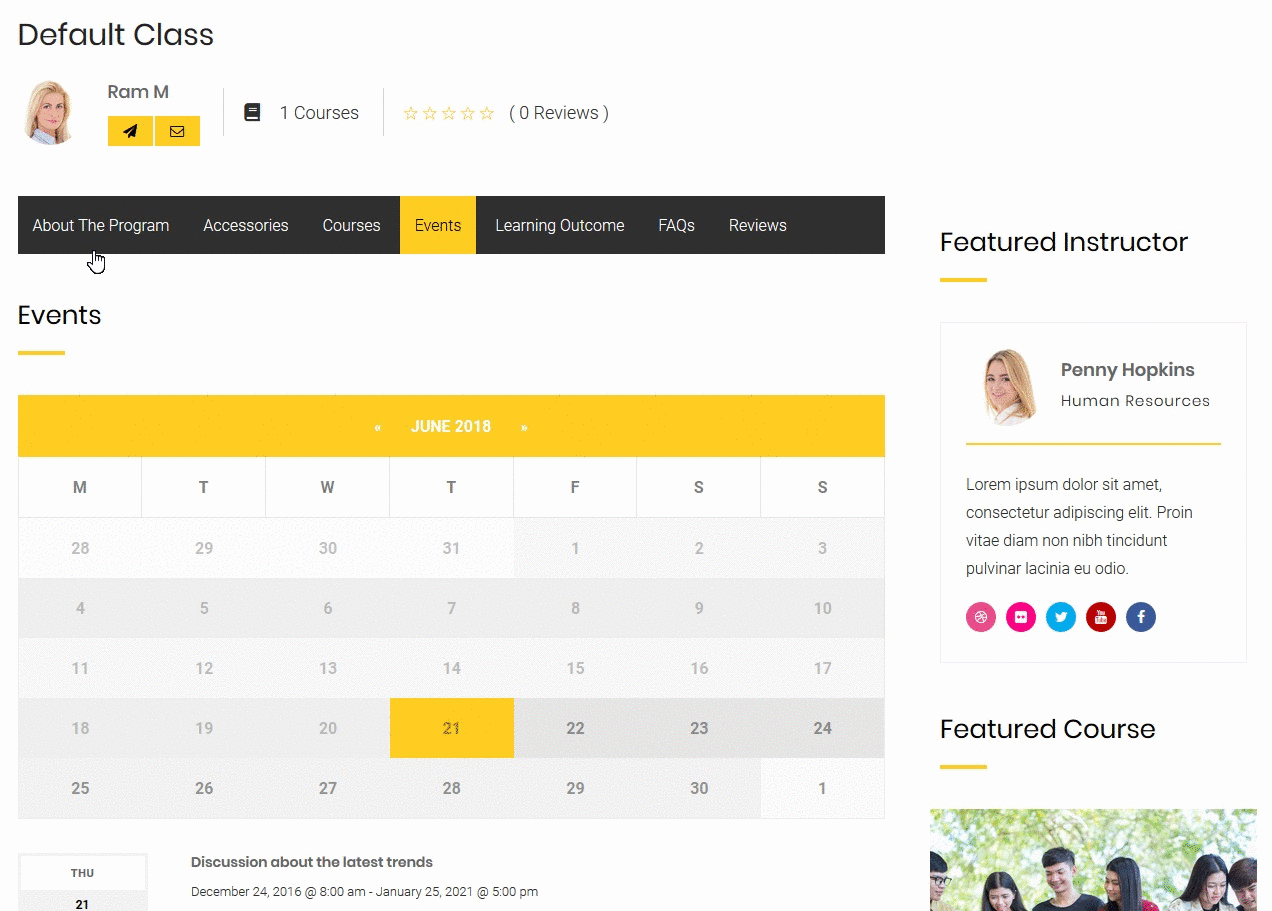Click date 8 in the calendar
Viewport: 1272px width, 911px height.
pyautogui.click(x=575, y=608)
